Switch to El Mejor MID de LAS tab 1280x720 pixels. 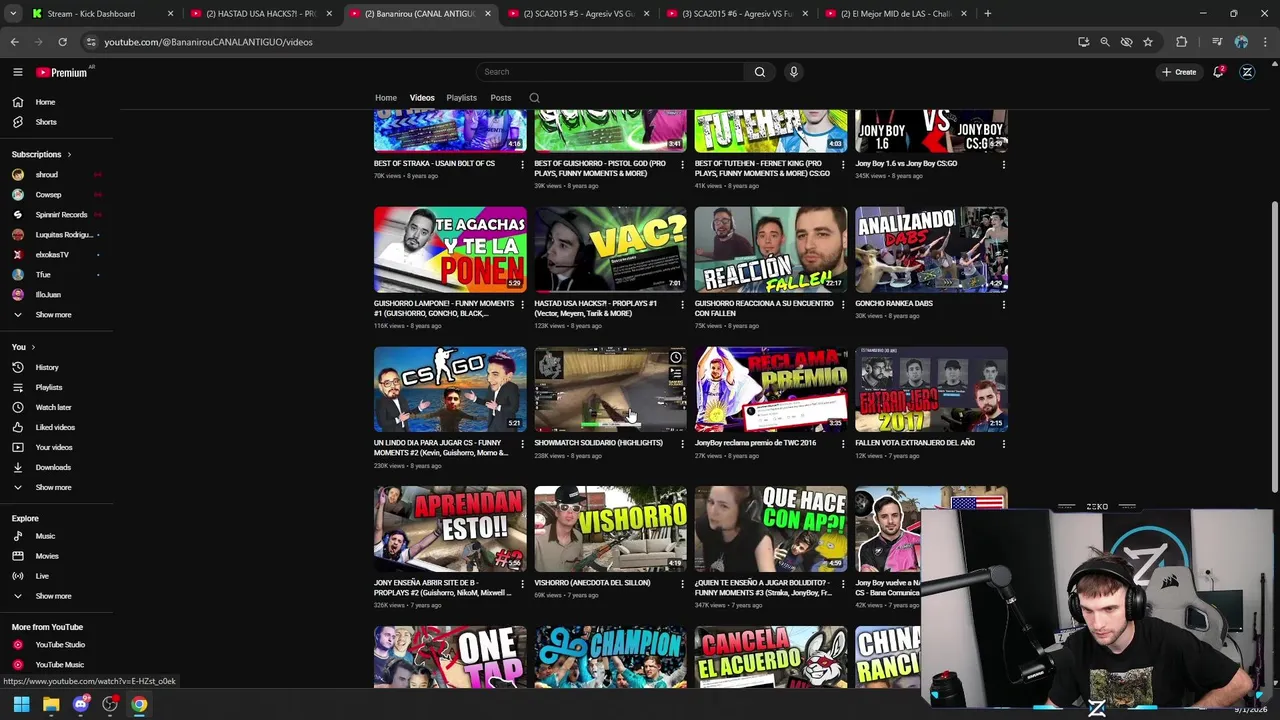coord(897,13)
